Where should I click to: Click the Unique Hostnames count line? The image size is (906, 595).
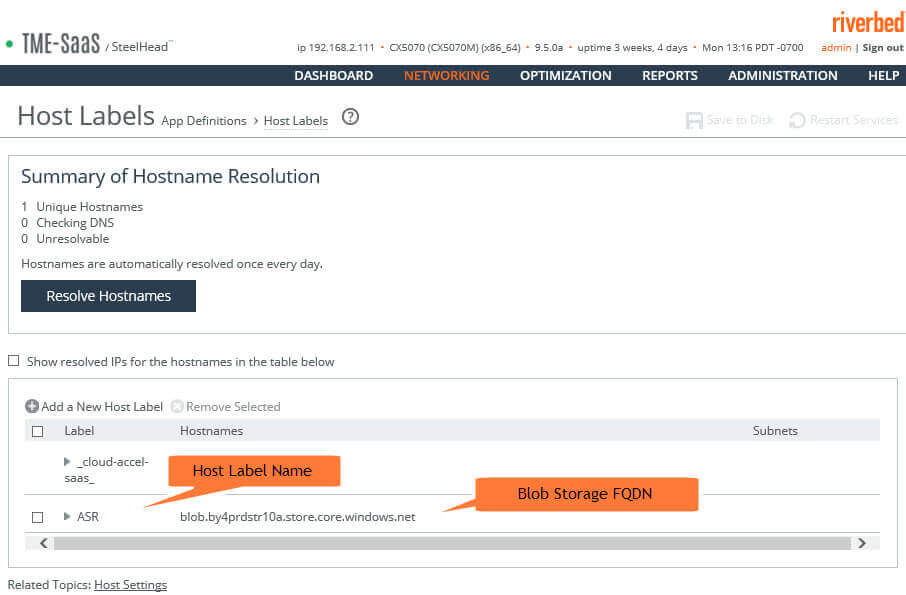click(82, 207)
